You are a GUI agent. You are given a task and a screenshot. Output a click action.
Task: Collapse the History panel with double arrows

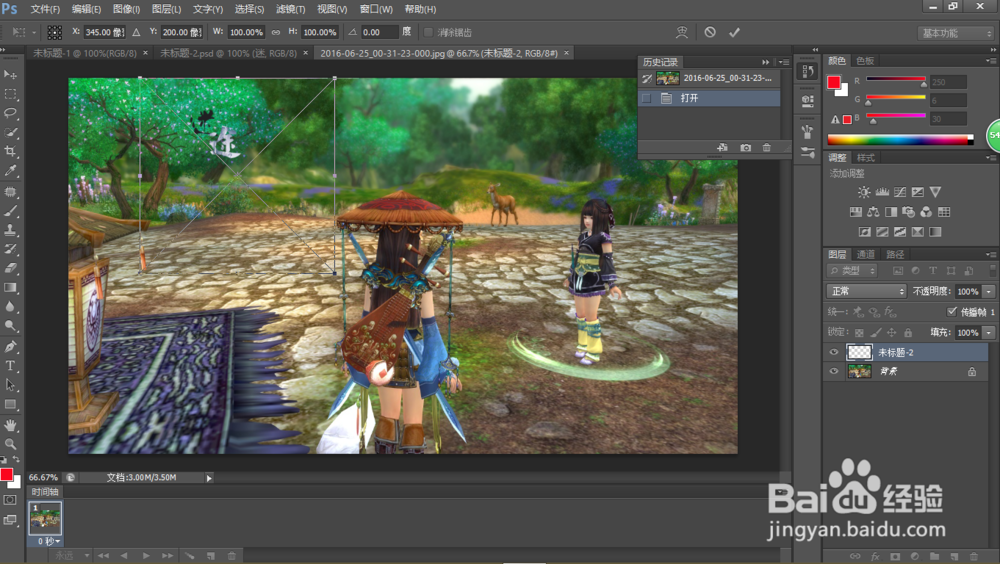pos(765,62)
